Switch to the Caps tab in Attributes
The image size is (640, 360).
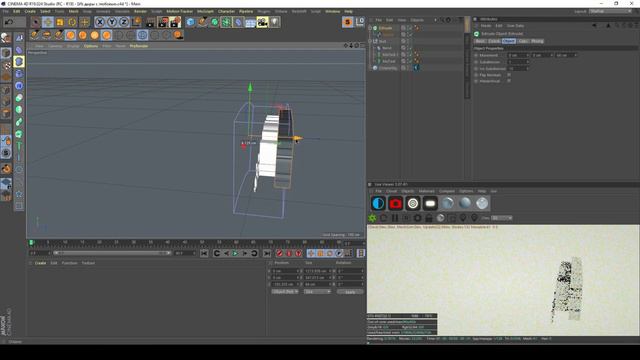[523, 41]
